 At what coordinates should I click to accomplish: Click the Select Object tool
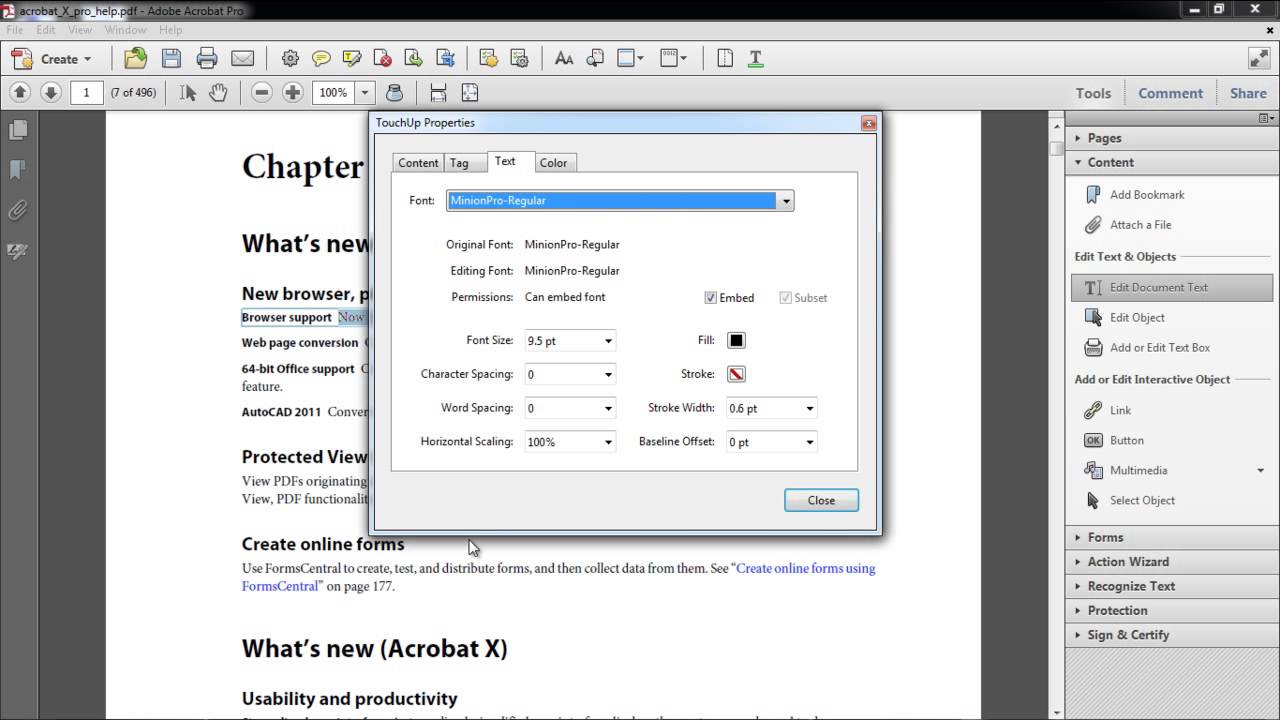click(1142, 500)
